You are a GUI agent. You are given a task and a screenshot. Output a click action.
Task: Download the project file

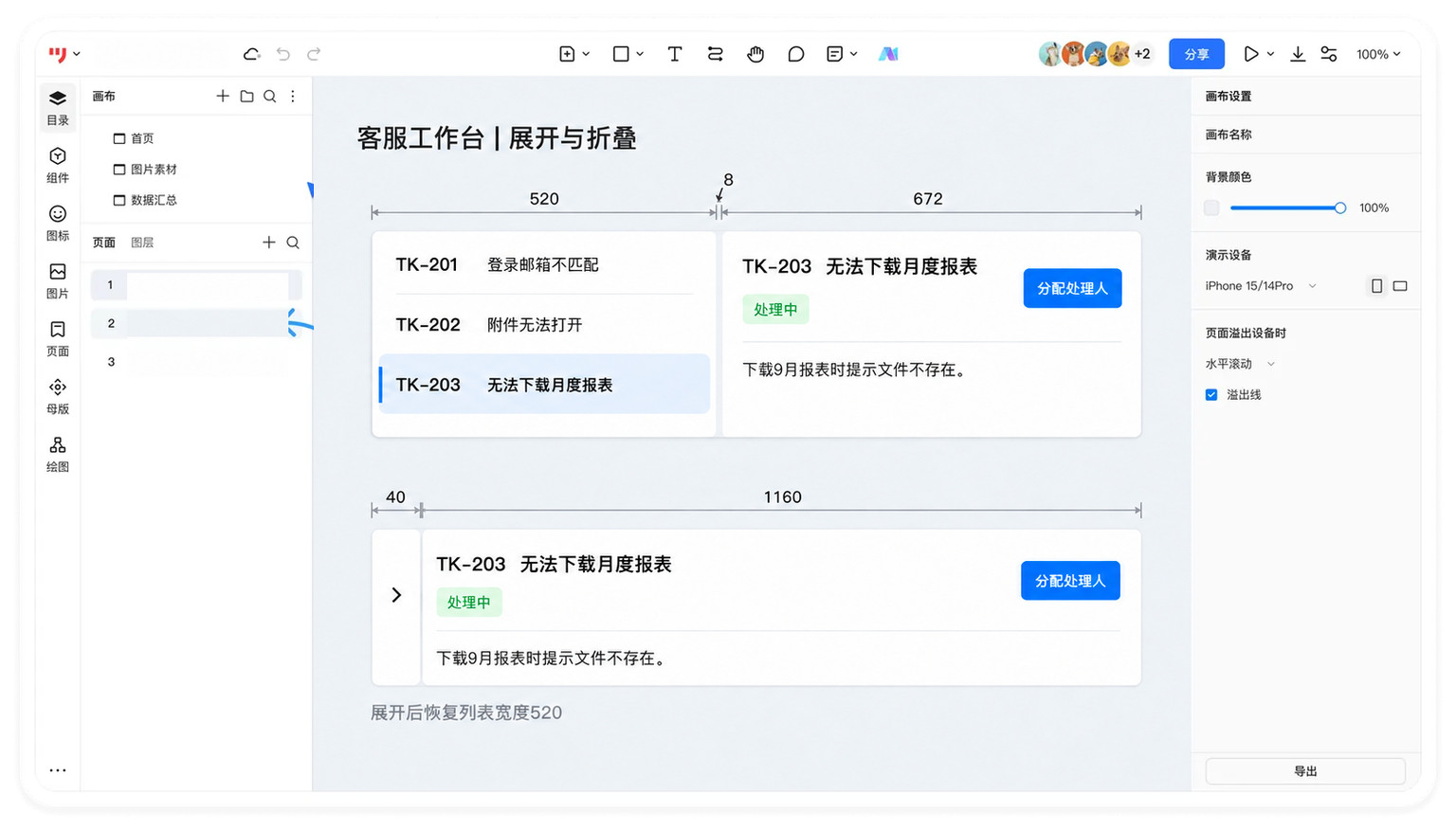1298,54
